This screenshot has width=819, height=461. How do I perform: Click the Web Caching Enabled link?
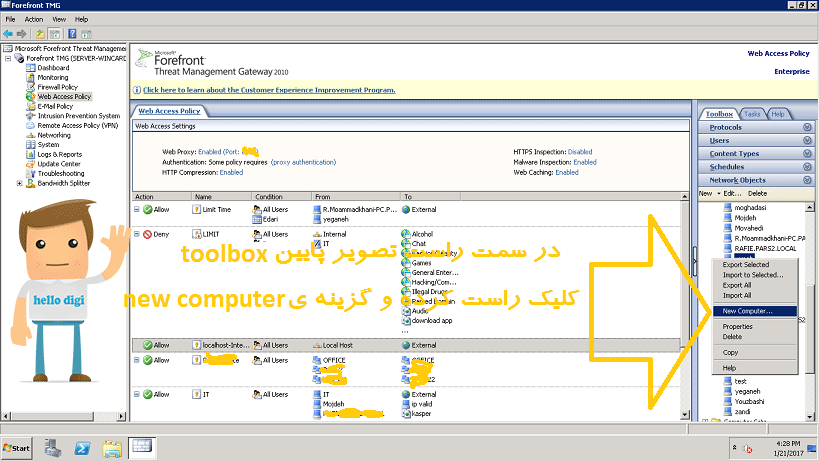click(x=567, y=172)
